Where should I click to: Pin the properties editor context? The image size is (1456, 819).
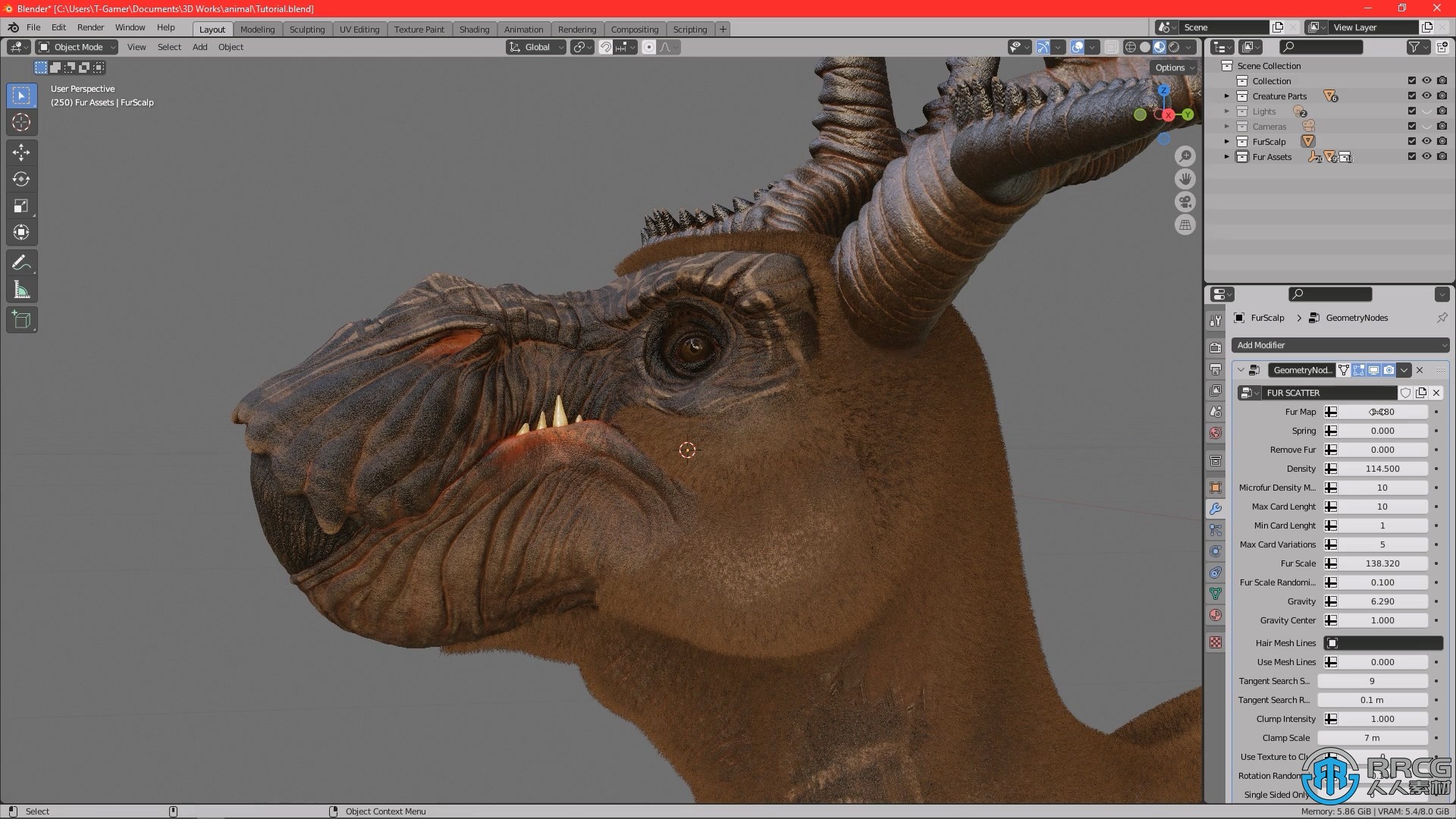(x=1442, y=318)
